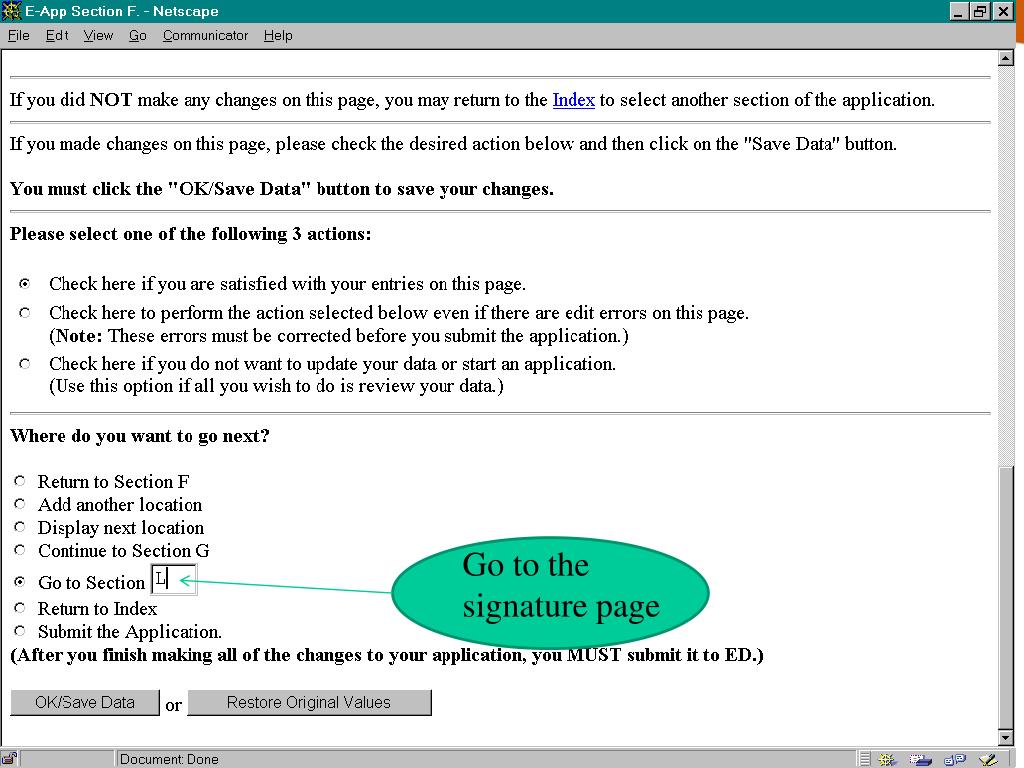The width and height of the screenshot is (1024, 768).
Task: Open the View menu
Action: click(x=98, y=35)
